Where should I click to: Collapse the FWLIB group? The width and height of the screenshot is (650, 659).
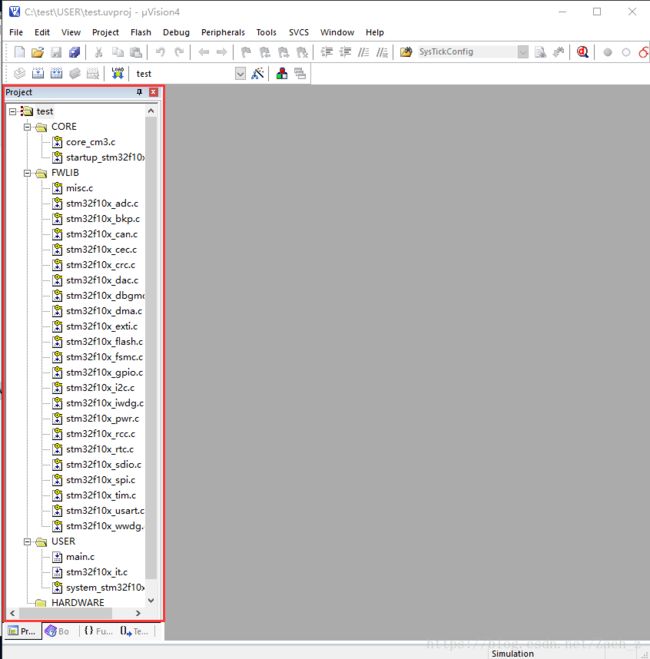point(27,173)
